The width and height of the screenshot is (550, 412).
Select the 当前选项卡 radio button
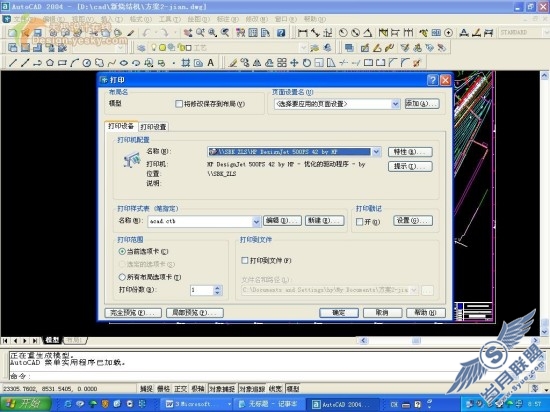(x=122, y=251)
